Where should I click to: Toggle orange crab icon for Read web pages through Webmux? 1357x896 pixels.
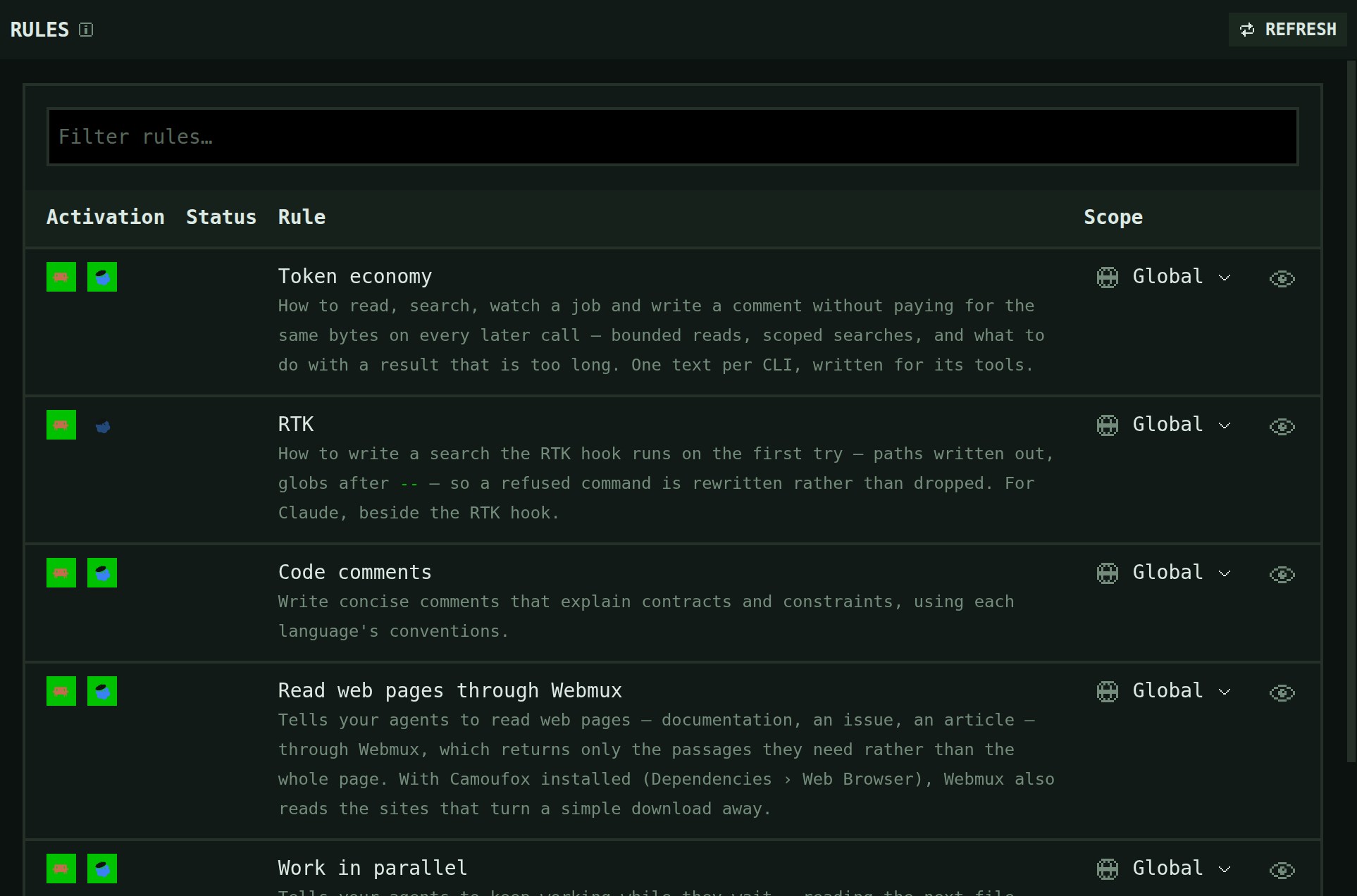[61, 691]
